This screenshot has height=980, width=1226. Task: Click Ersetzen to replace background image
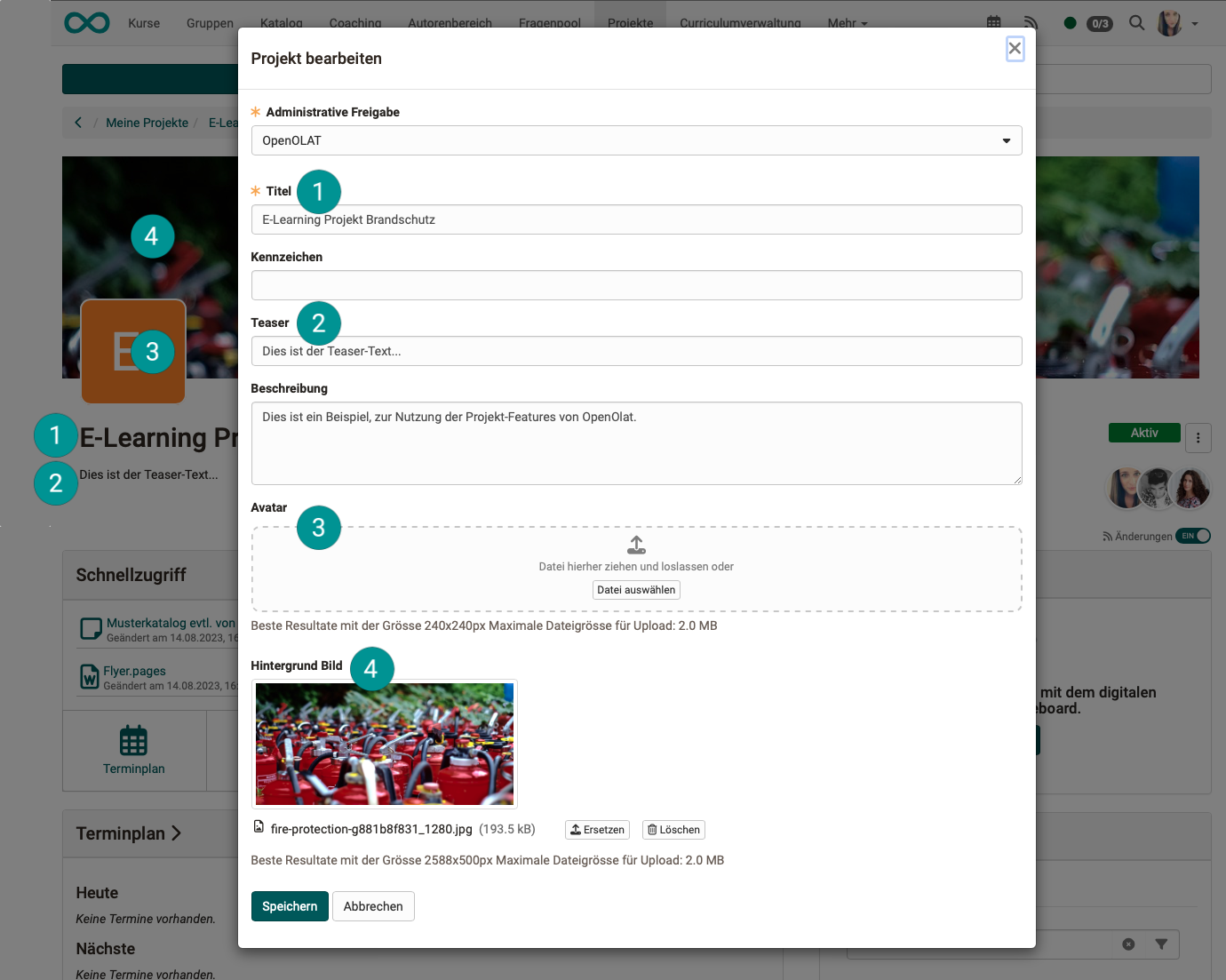click(x=597, y=830)
